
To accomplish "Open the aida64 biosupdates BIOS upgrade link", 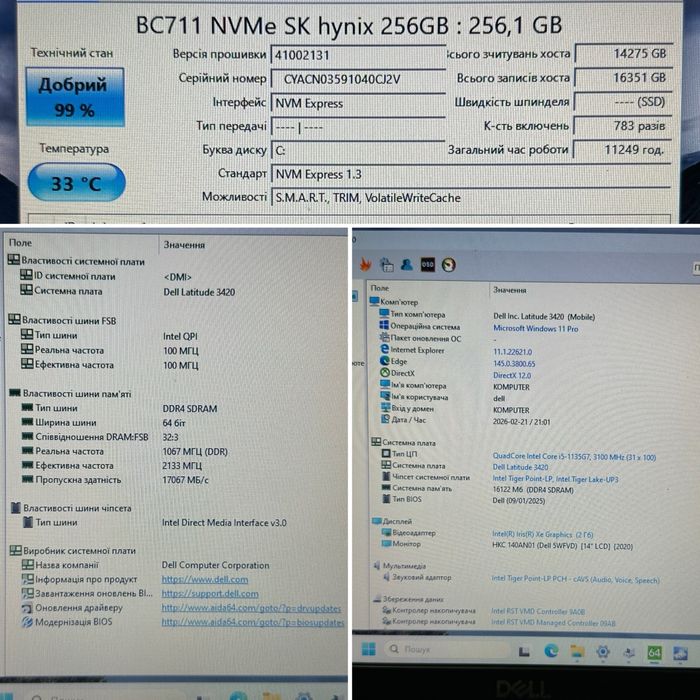I will pos(253,622).
